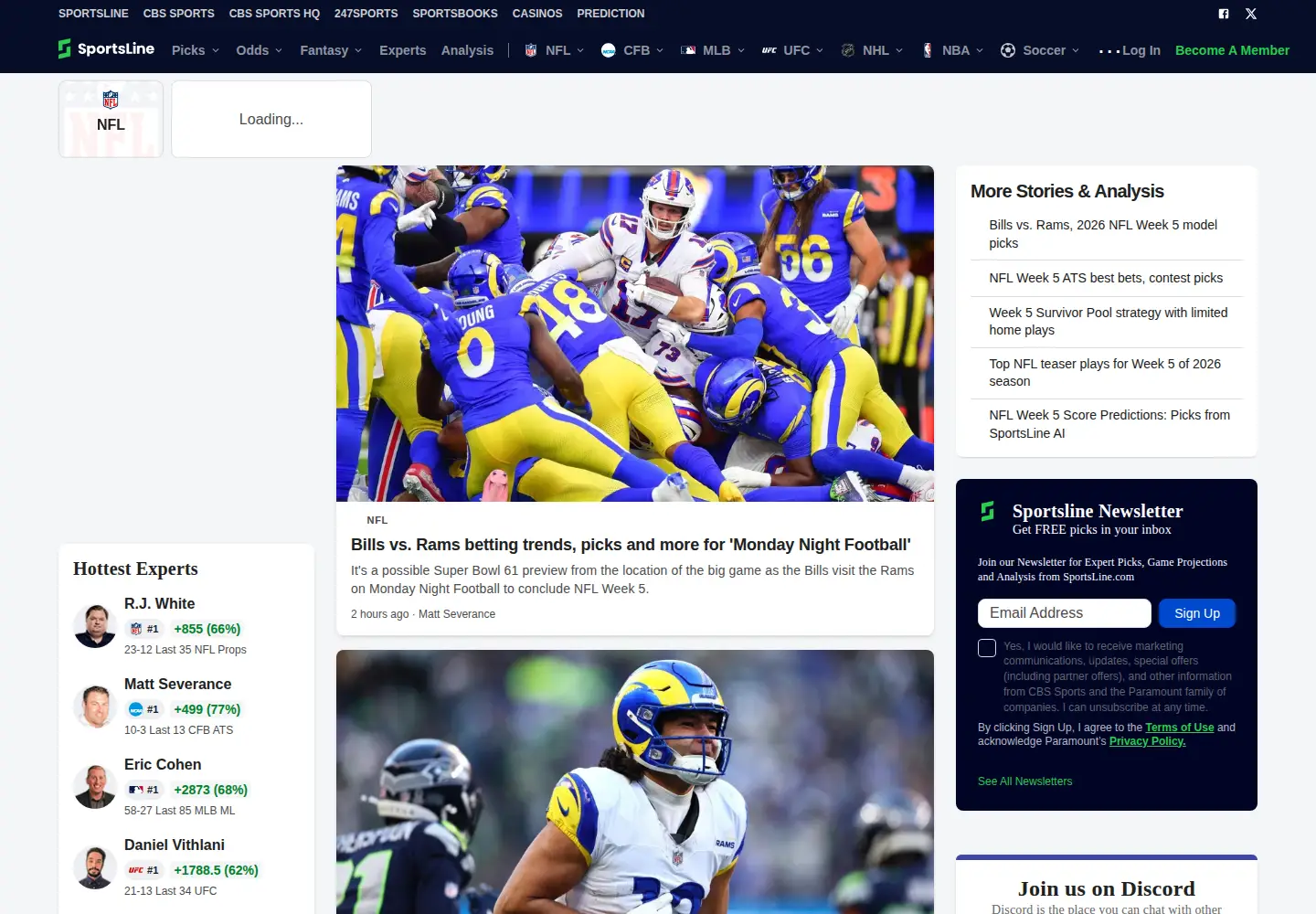The image size is (1316, 914).
Task: Expand the CFB dropdown menu
Action: (632, 50)
